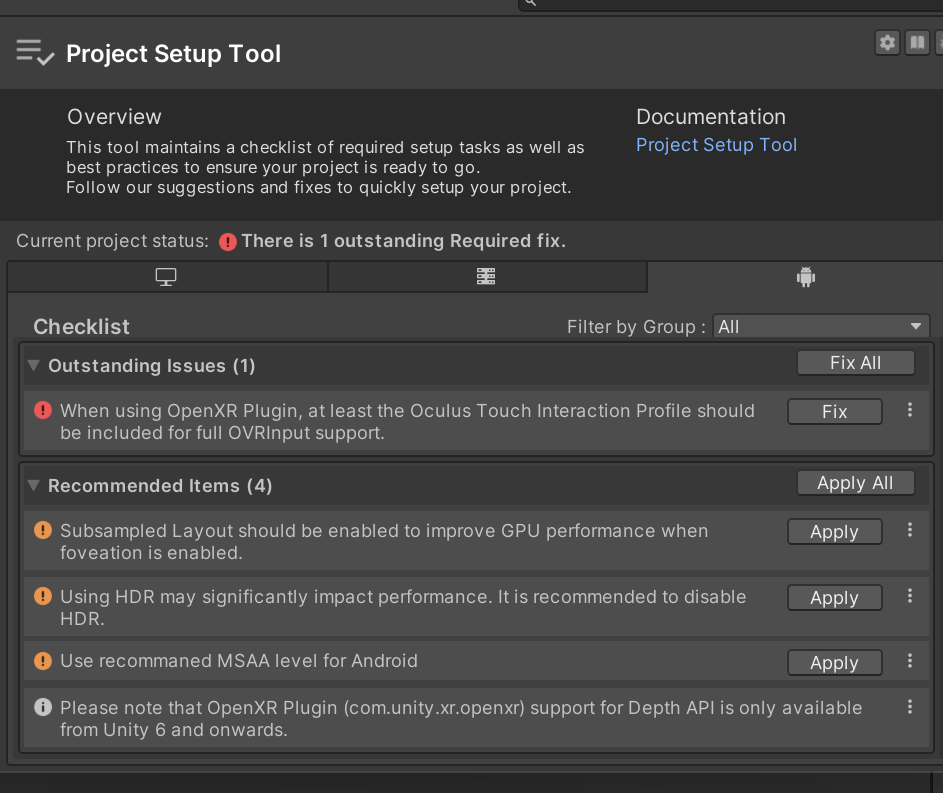
Task: Collapse the Recommended Items section
Action: tap(35, 486)
